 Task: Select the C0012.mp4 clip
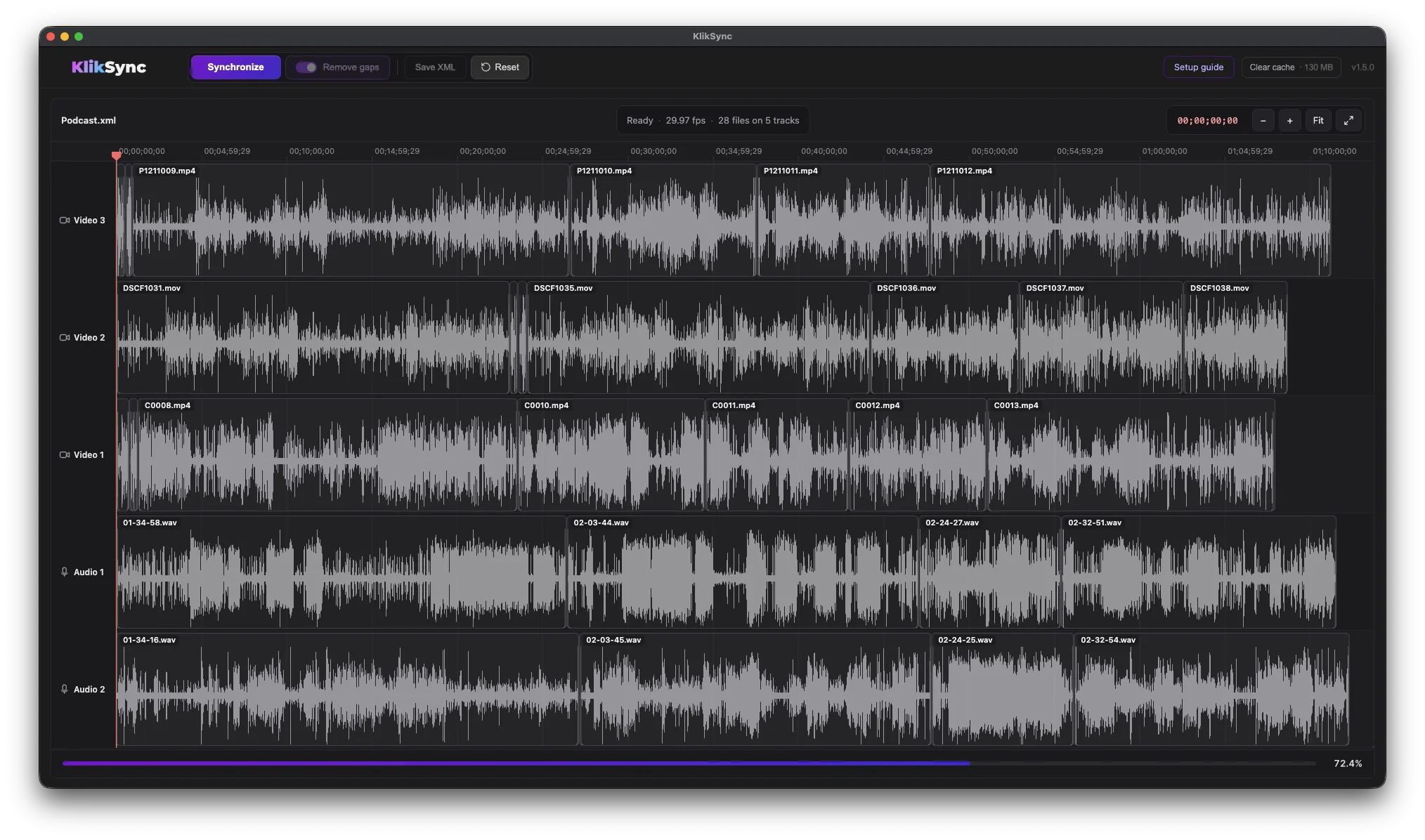click(918, 455)
